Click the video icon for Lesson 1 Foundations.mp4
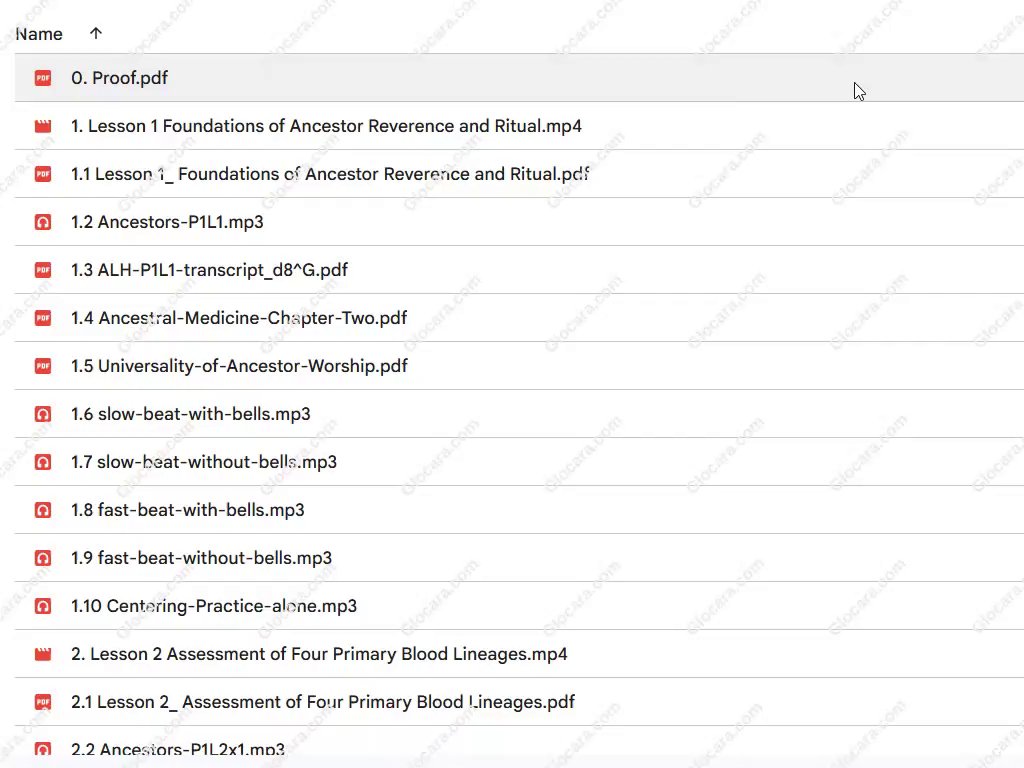 42,126
